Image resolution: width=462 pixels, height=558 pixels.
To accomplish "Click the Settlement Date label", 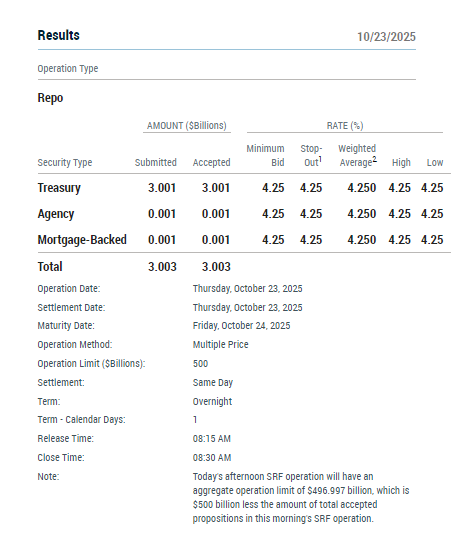I will pyautogui.click(x=71, y=307).
